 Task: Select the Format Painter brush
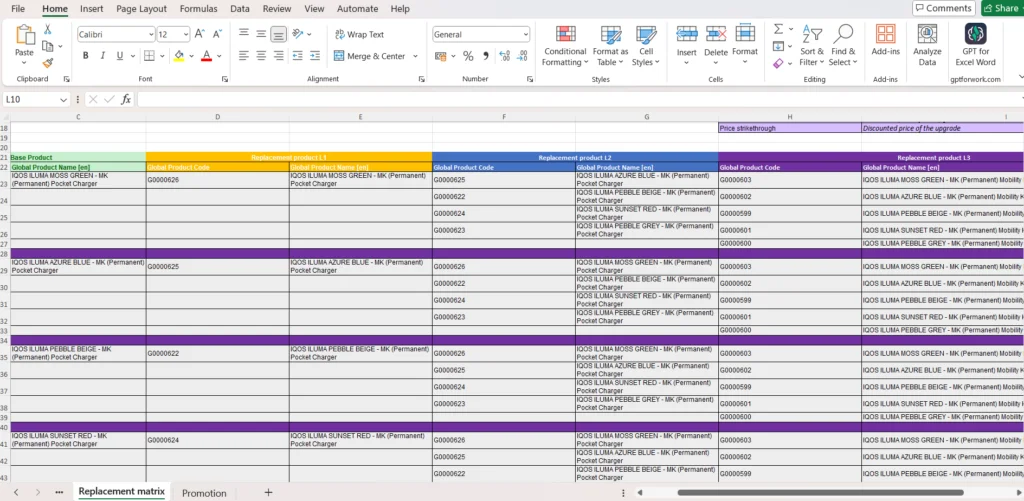[x=48, y=63]
